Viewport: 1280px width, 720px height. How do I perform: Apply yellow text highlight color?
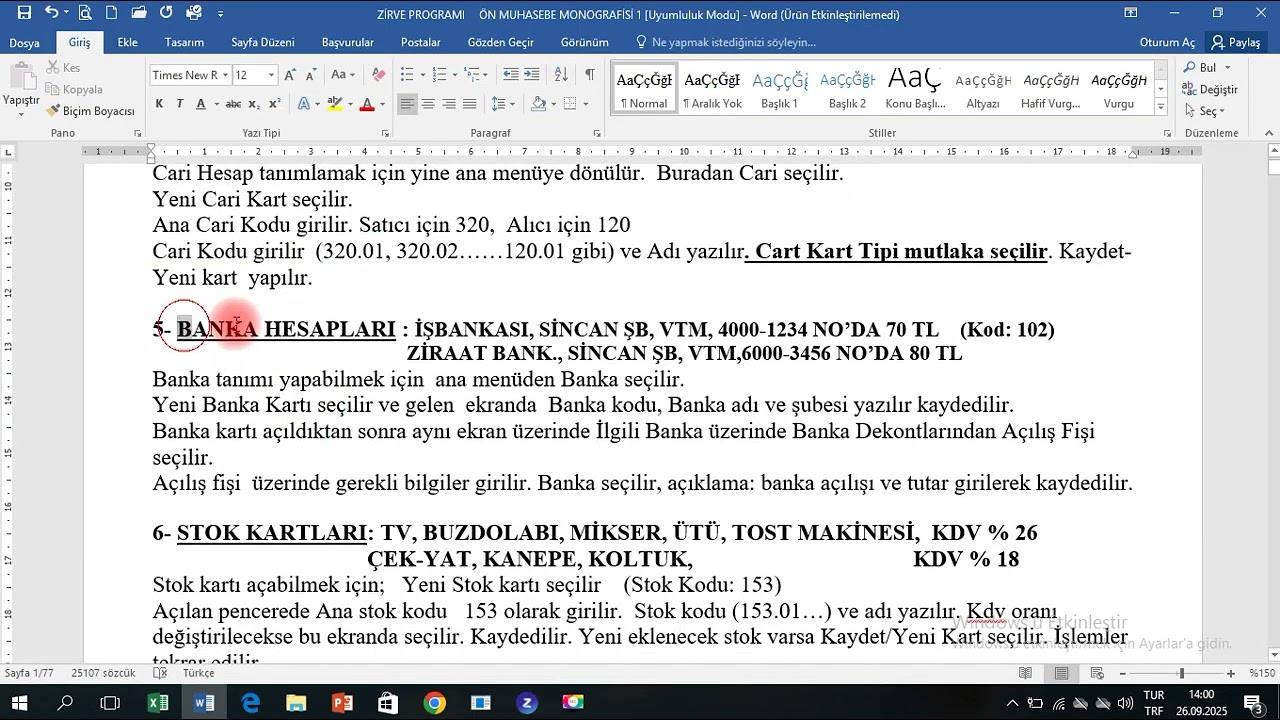pyautogui.click(x=334, y=104)
